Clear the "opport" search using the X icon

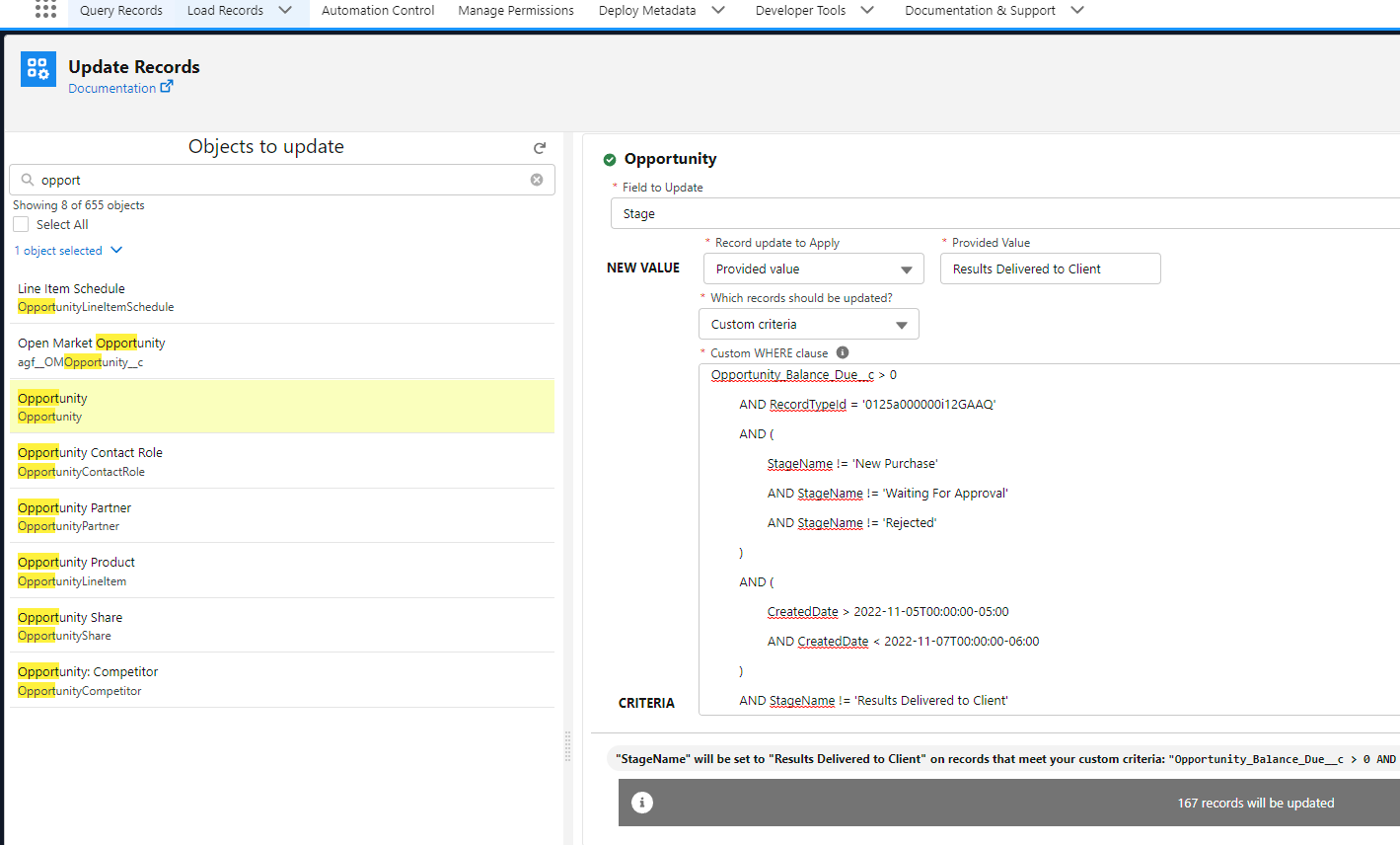[x=536, y=179]
